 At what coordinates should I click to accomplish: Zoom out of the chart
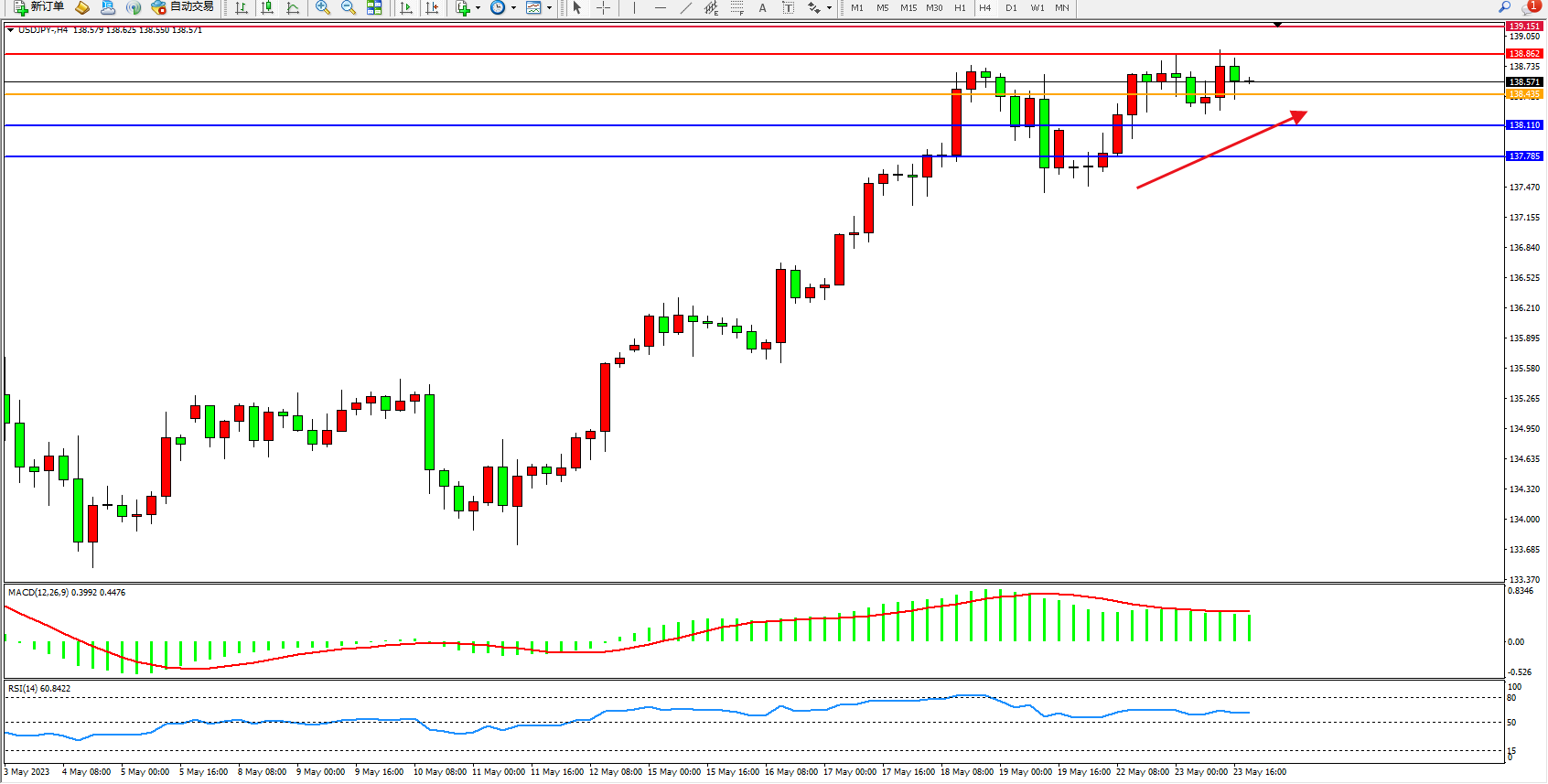(349, 7)
